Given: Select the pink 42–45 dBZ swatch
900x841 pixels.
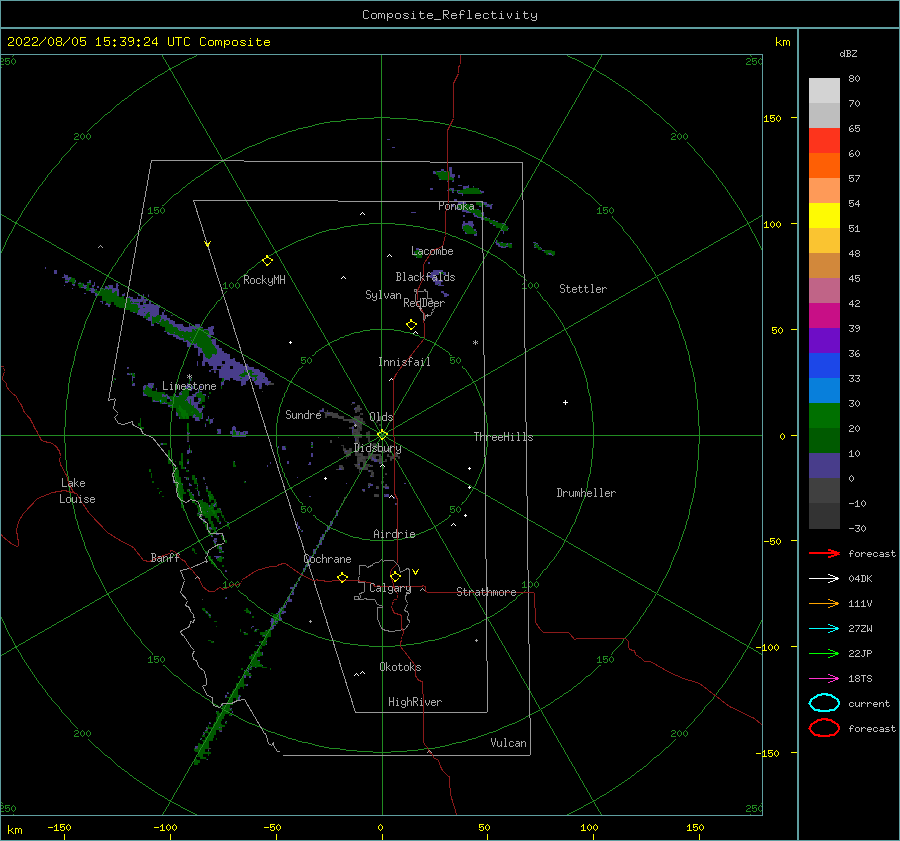Looking at the screenshot, I should [824, 291].
